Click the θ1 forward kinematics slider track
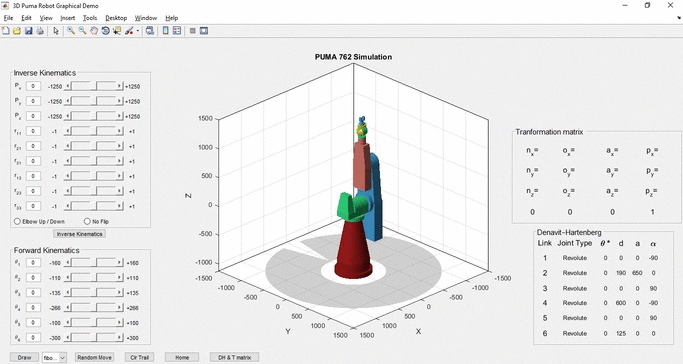 94,263
